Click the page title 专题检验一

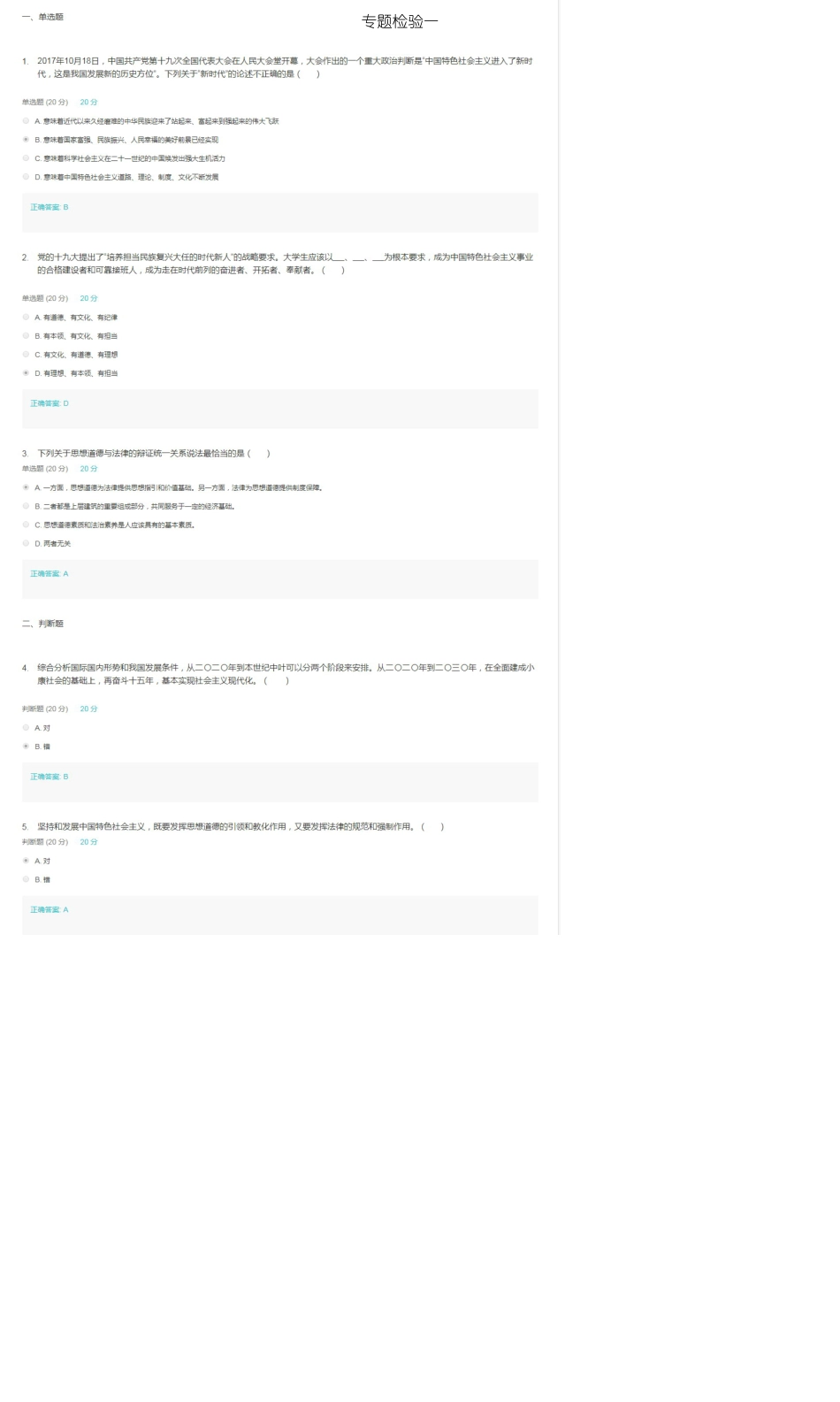coord(400,21)
